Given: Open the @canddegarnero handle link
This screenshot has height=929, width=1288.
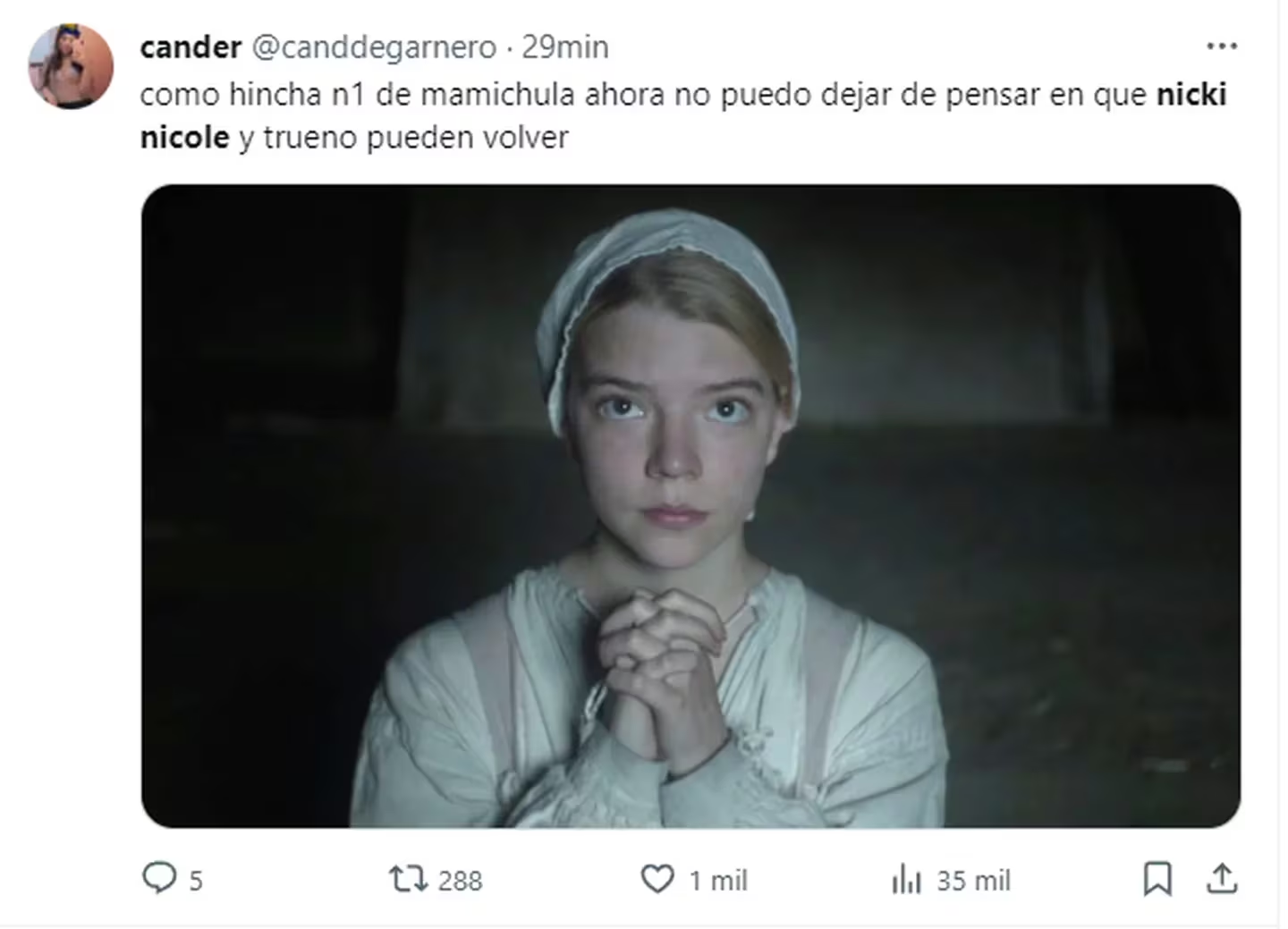Looking at the screenshot, I should [x=374, y=46].
